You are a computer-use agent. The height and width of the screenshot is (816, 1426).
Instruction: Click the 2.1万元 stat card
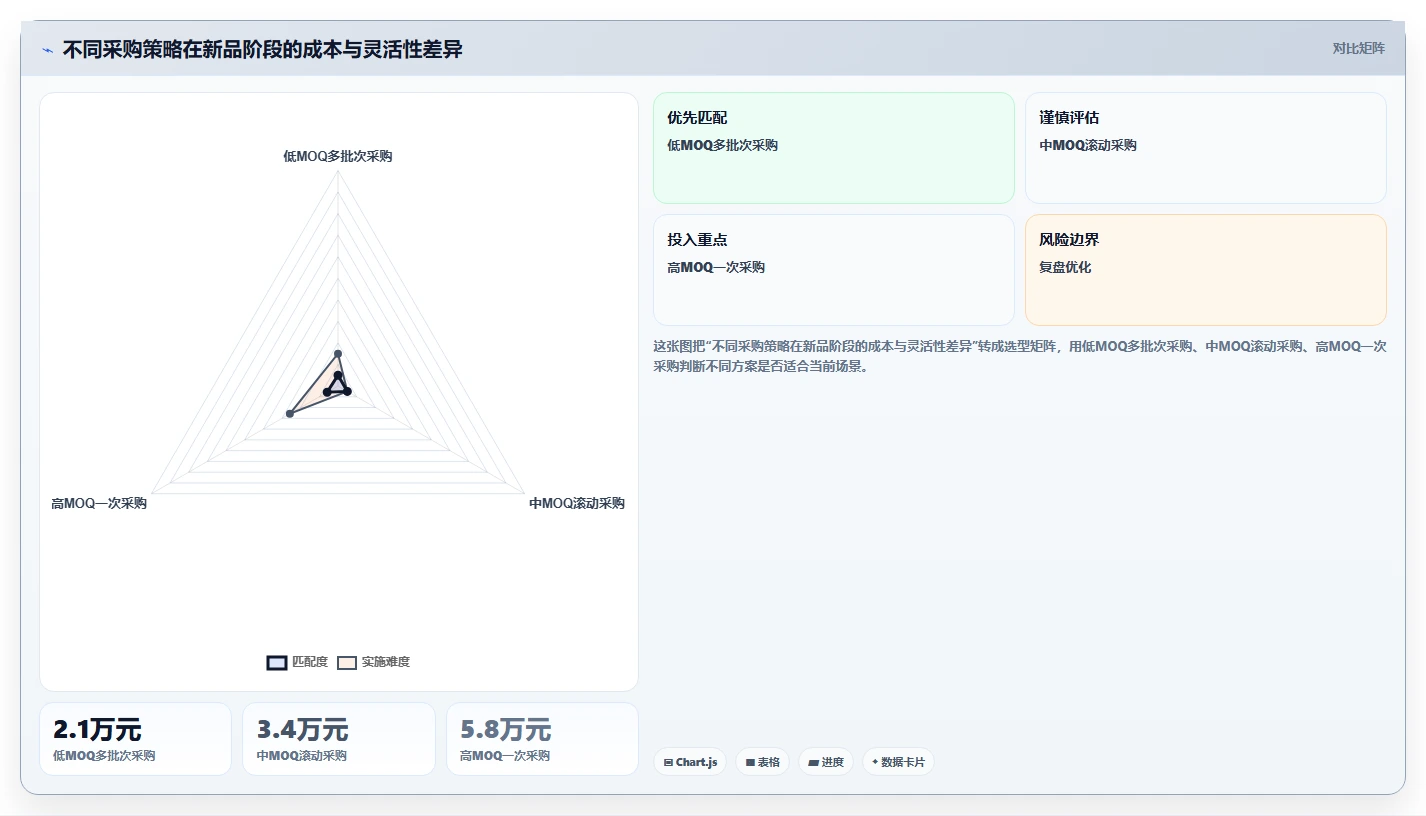tap(135, 739)
